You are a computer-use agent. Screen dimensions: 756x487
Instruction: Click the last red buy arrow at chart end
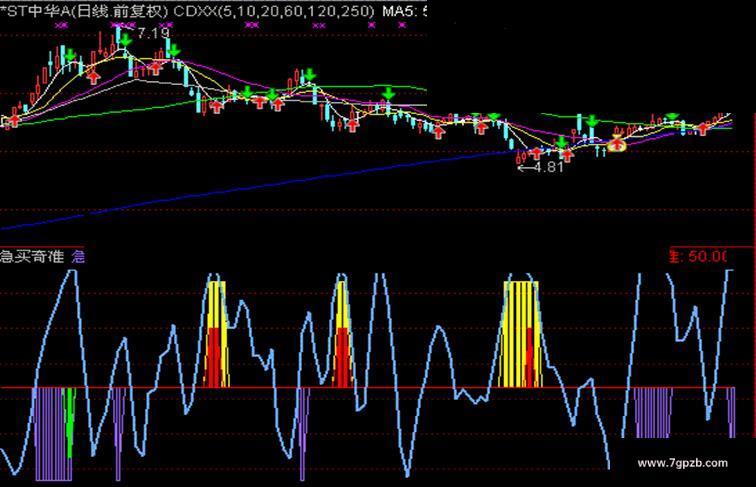pos(703,128)
